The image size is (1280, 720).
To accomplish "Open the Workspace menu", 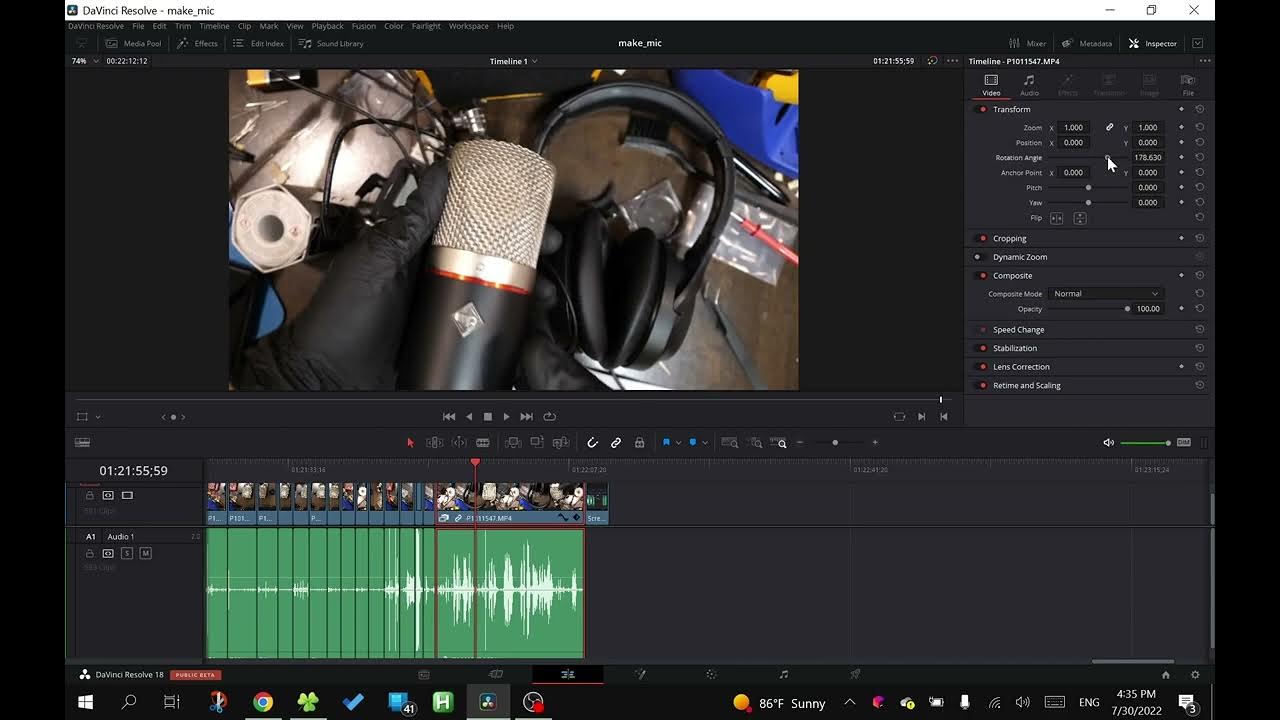I will (469, 26).
